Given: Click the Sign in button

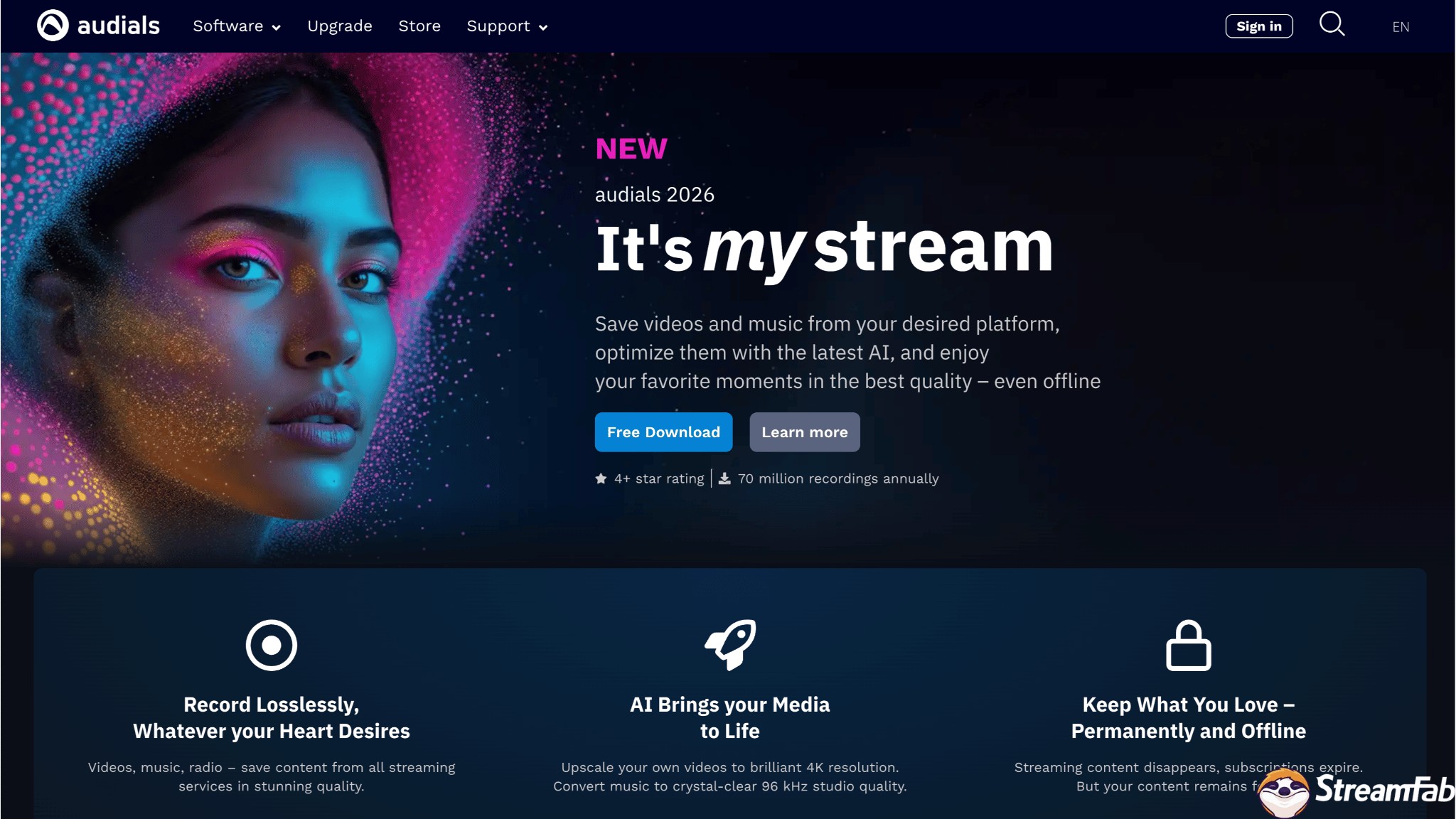Looking at the screenshot, I should tap(1259, 26).
